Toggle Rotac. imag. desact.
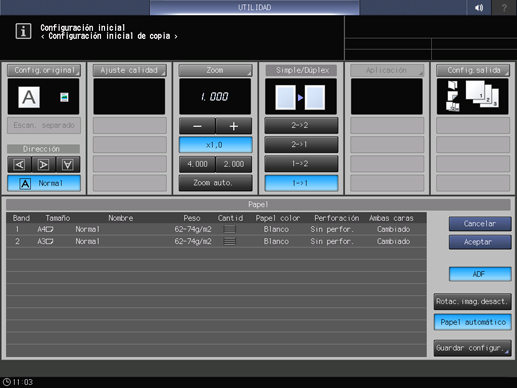The image size is (517, 388). coord(473,301)
